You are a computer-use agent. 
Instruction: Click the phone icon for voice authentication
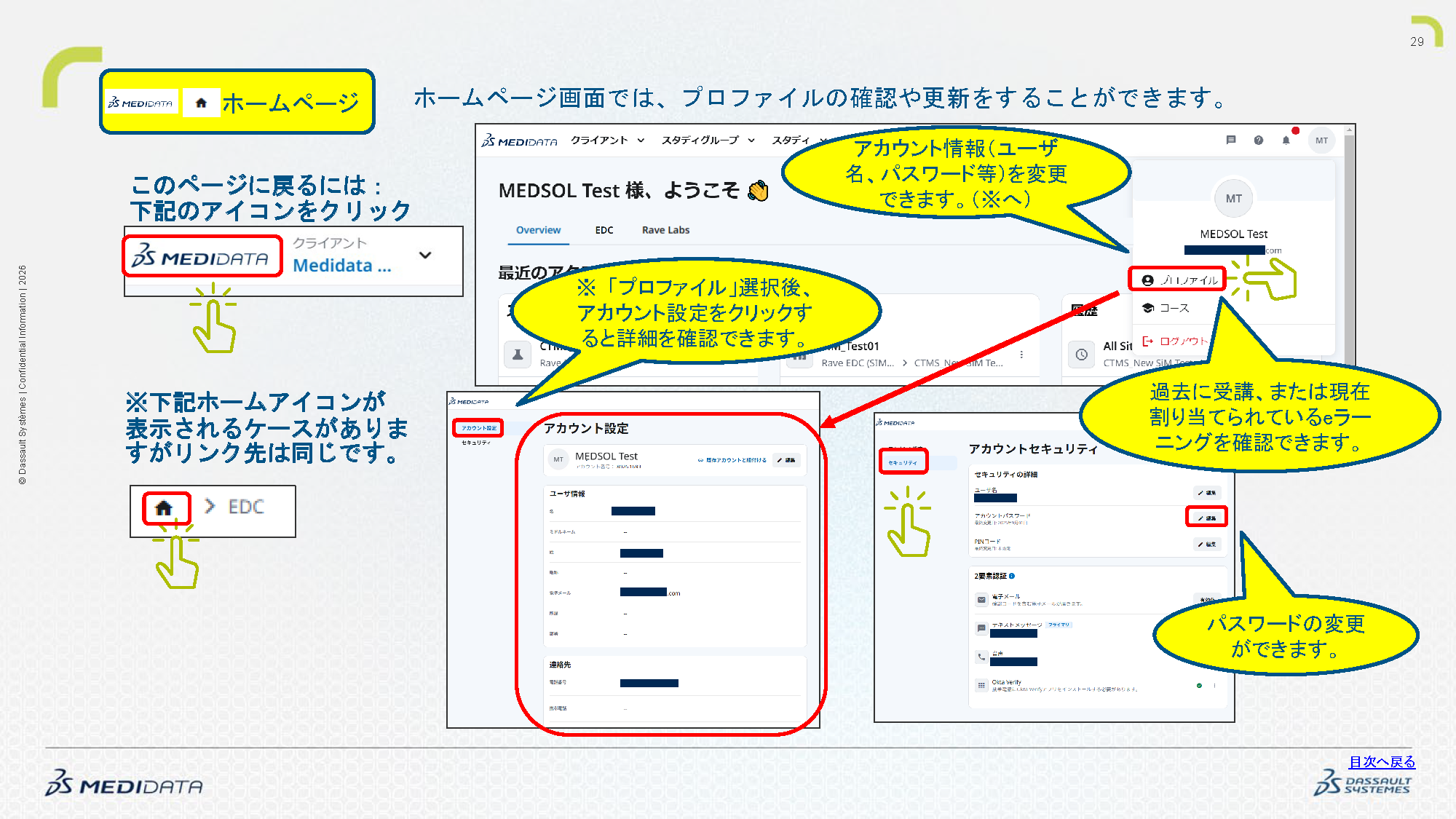981,657
